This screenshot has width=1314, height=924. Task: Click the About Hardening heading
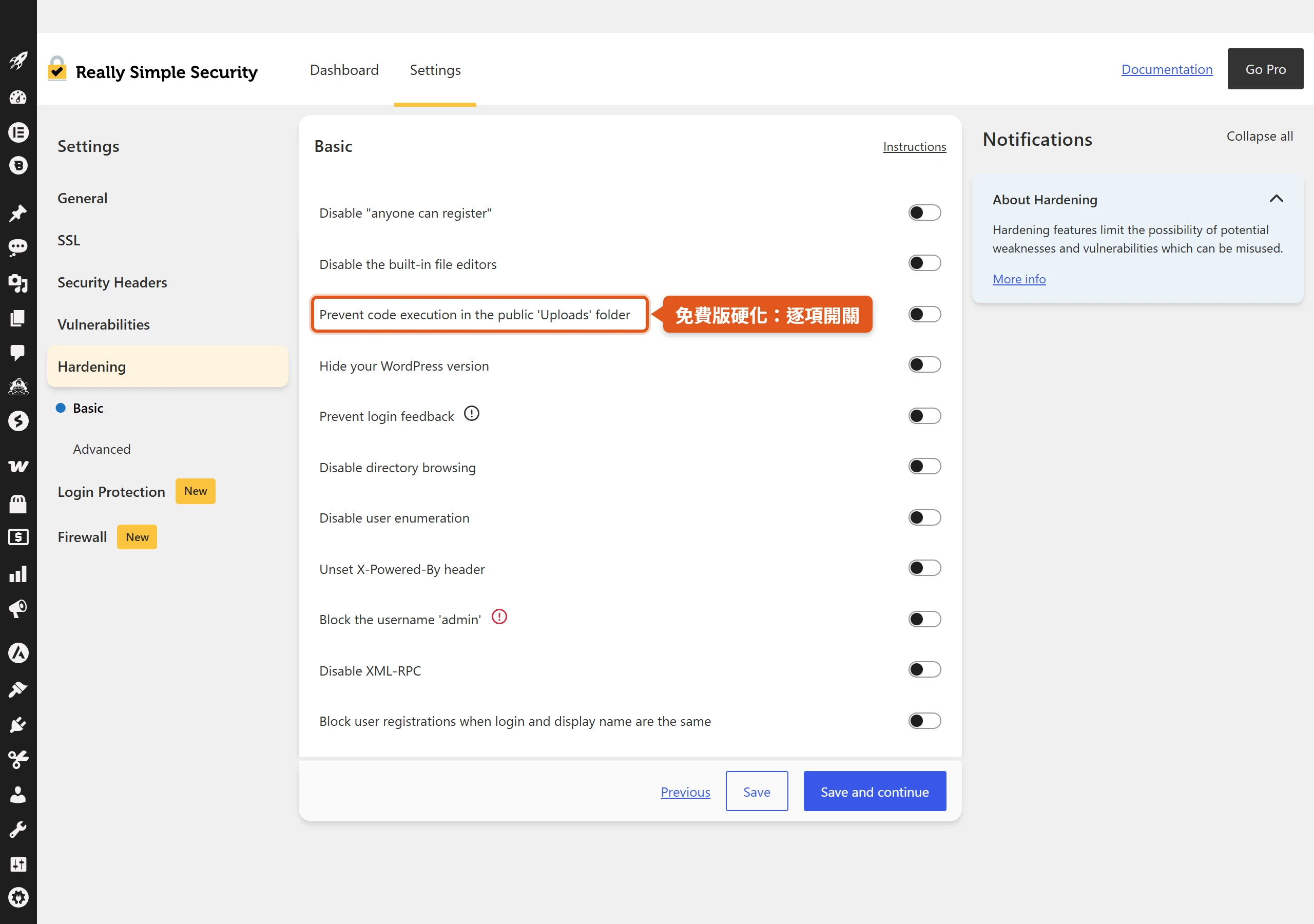pos(1045,199)
